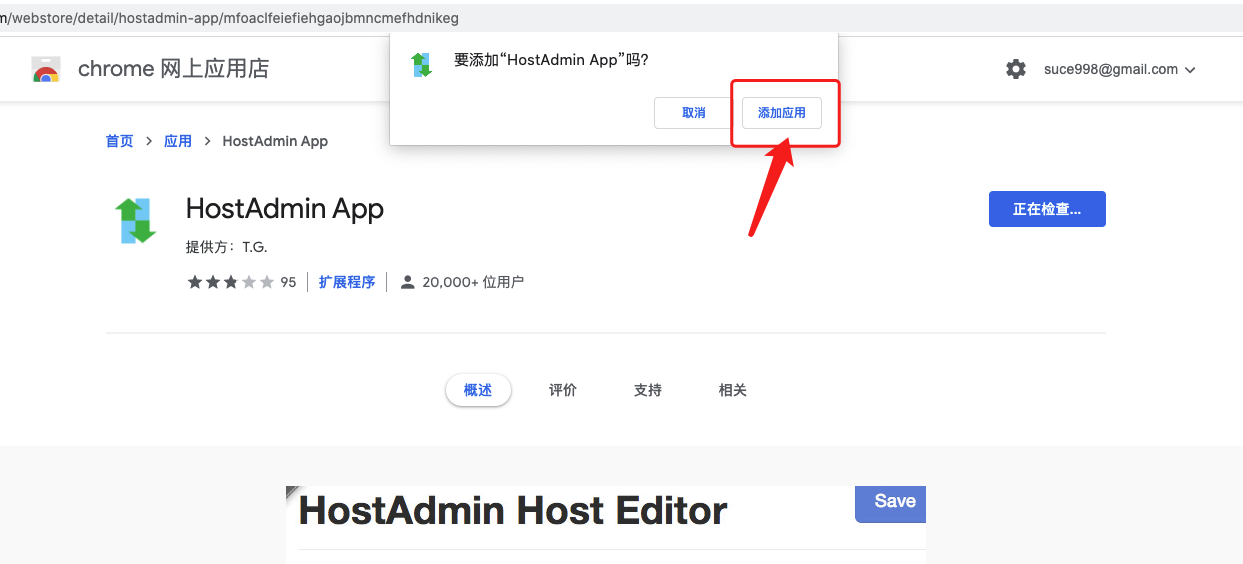
Task: Click the HostAdmin icon in the add-app dialog
Action: click(x=422, y=65)
